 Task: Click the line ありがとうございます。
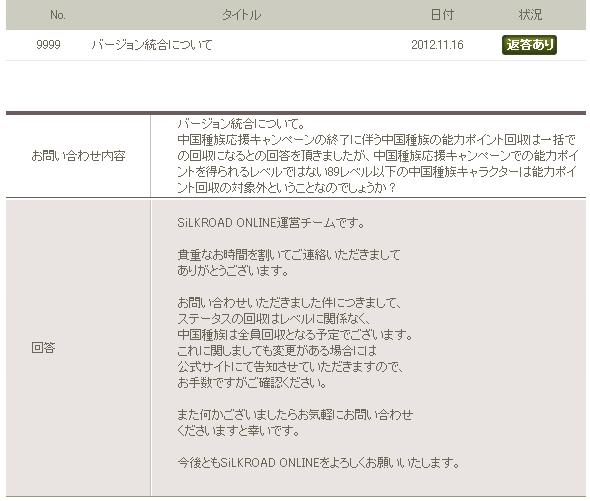point(233,270)
